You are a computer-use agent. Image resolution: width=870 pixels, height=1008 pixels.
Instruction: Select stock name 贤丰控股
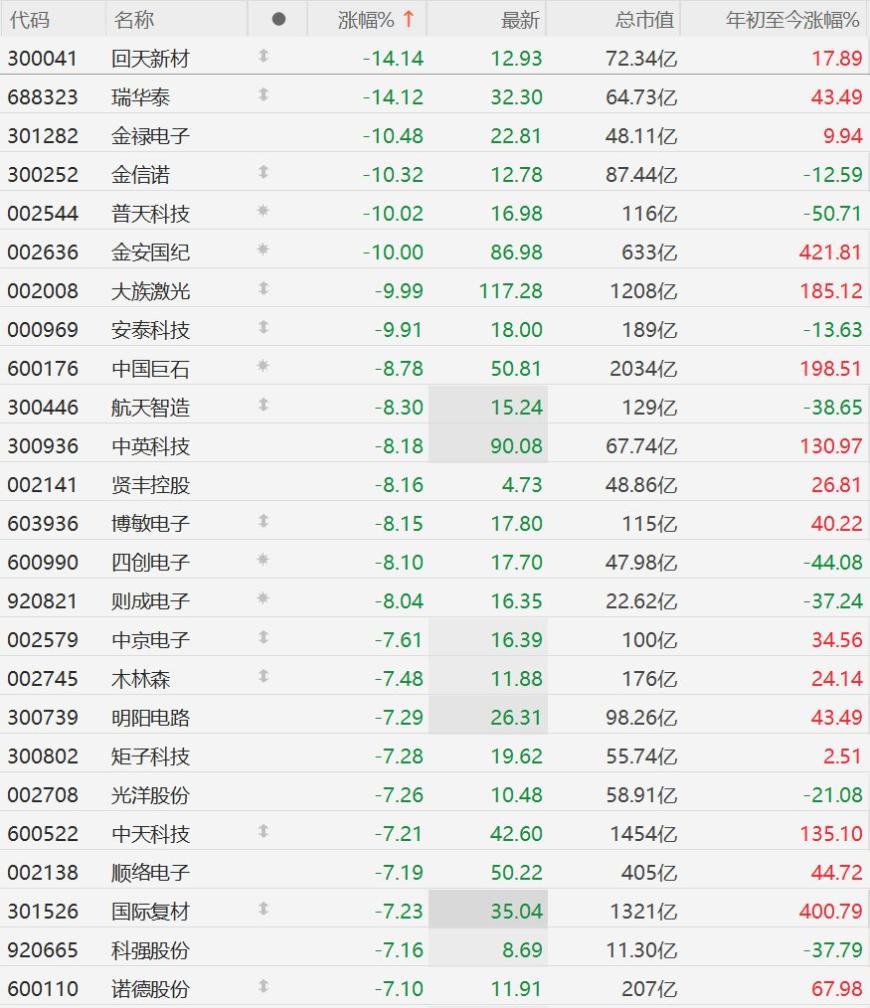point(150,485)
